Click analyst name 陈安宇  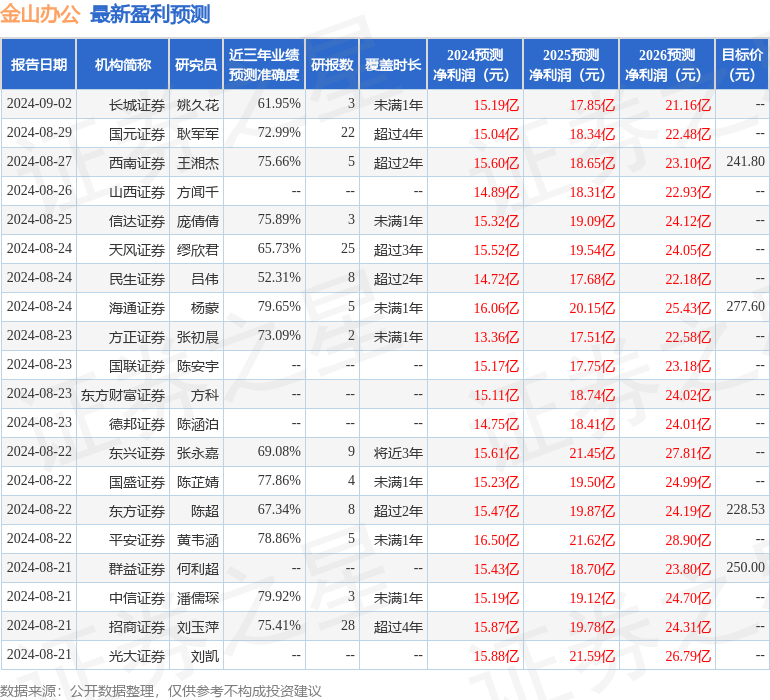click(x=198, y=366)
